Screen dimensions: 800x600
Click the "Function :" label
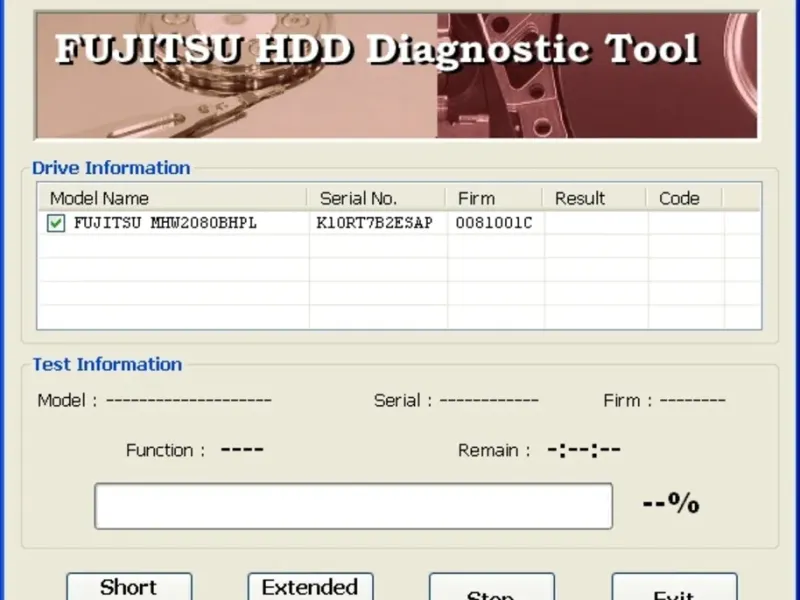pos(165,451)
